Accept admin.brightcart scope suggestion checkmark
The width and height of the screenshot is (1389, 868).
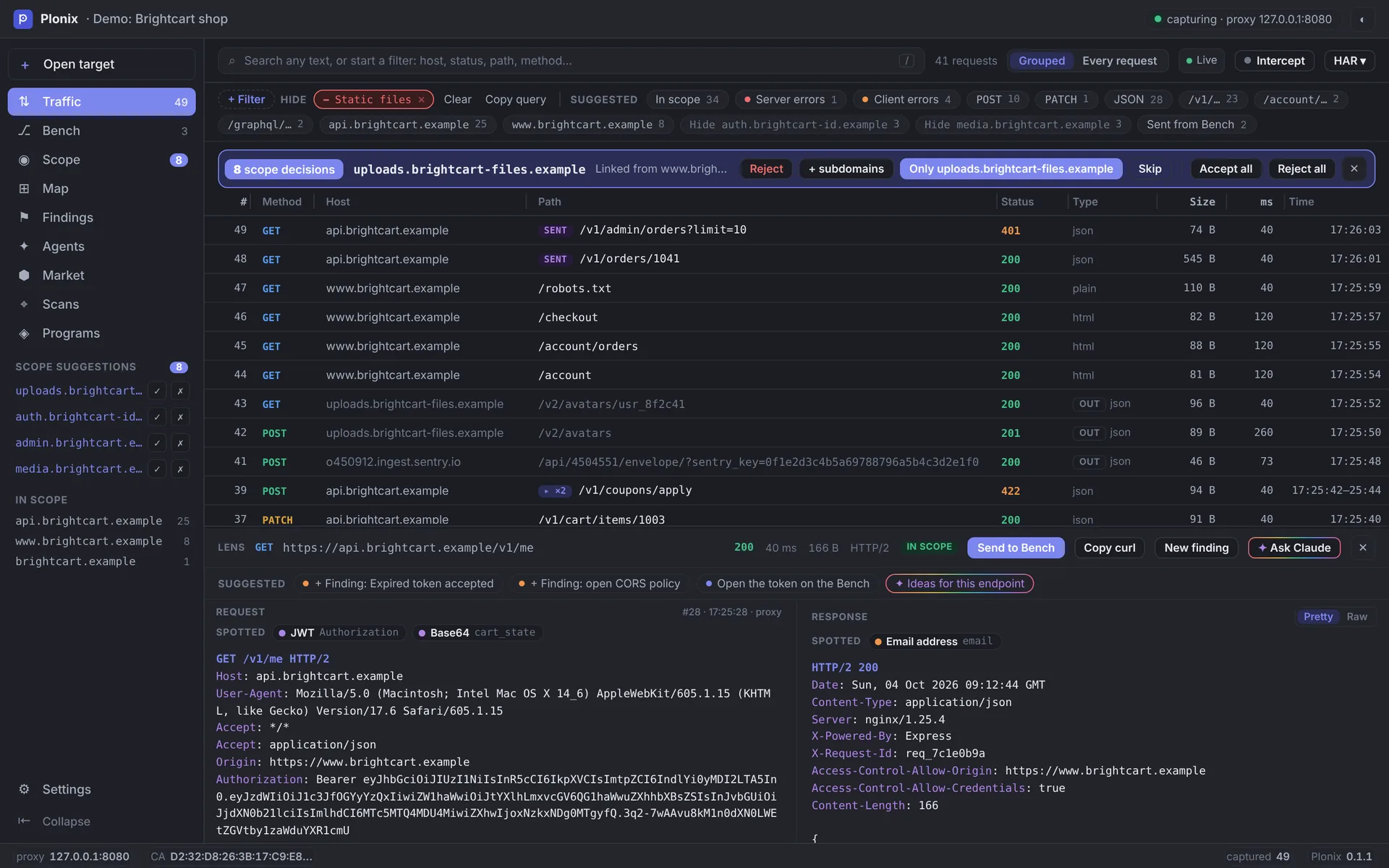tap(157, 443)
